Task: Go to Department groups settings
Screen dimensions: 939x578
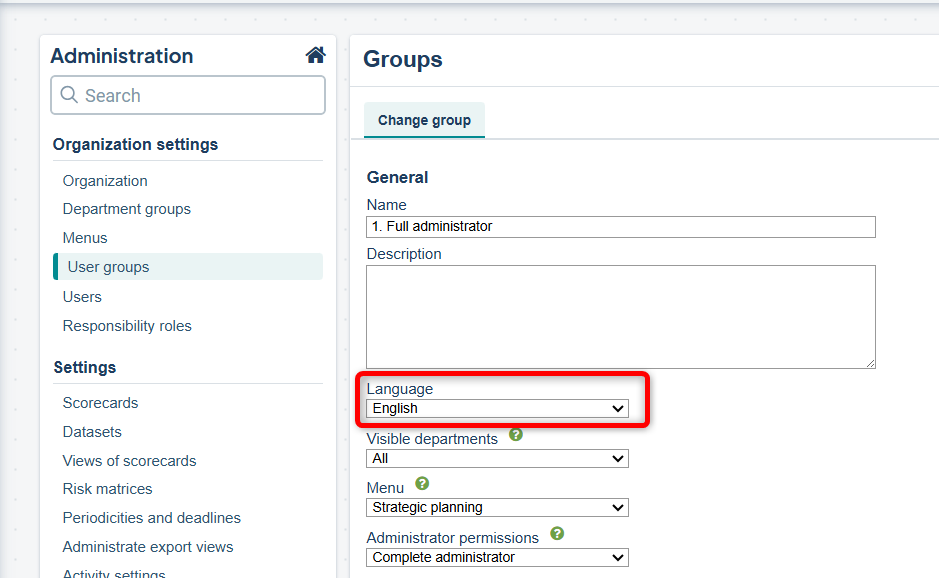Action: point(126,209)
